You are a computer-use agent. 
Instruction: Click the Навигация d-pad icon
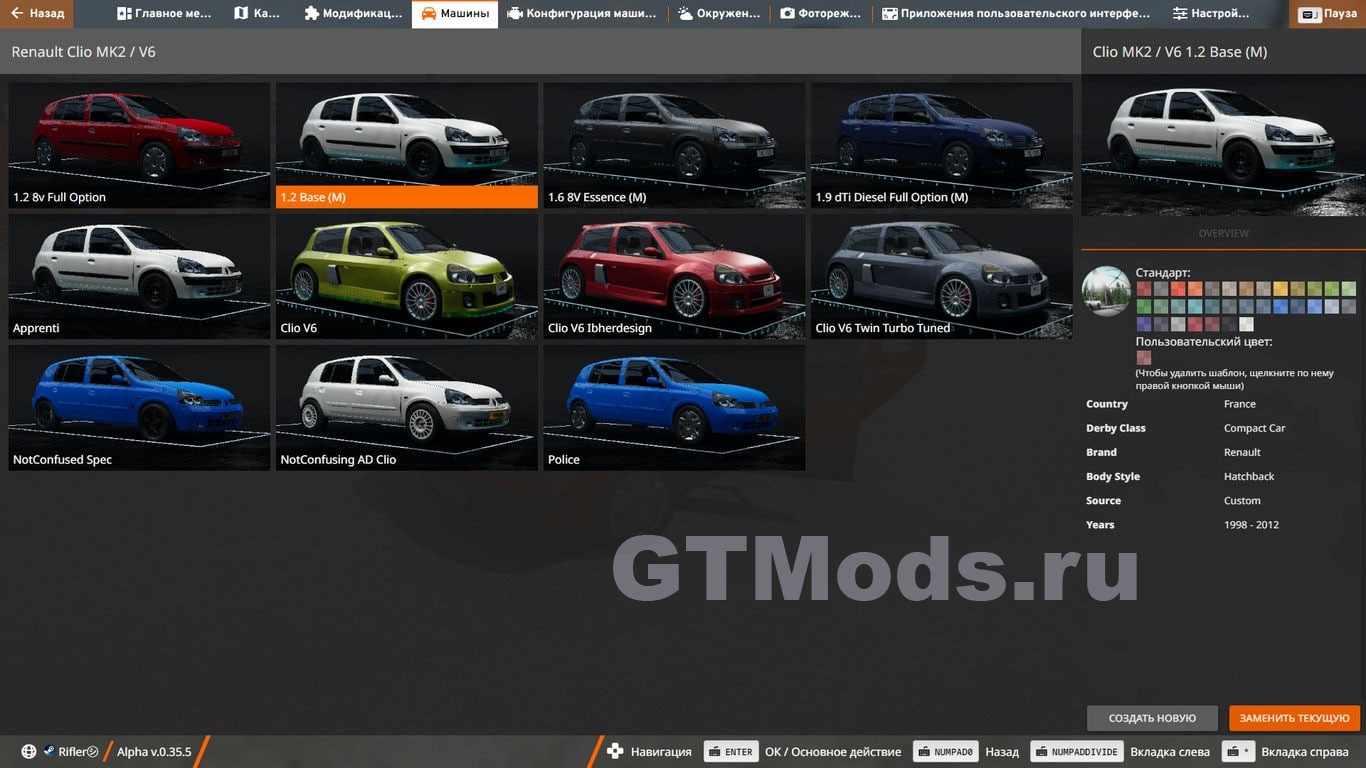click(x=615, y=752)
